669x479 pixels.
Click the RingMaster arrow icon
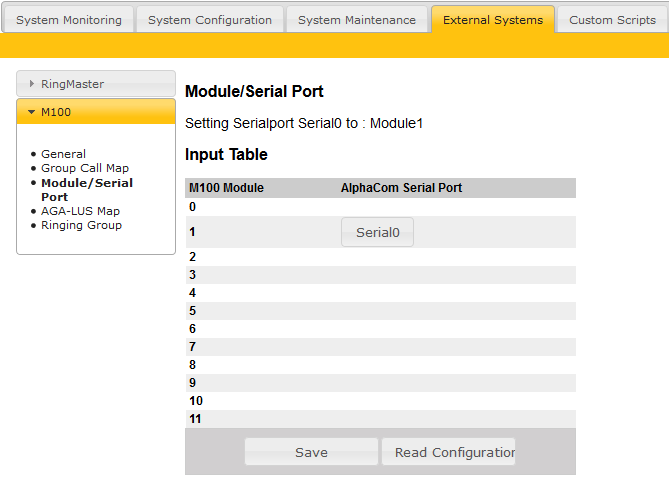[x=32, y=84]
